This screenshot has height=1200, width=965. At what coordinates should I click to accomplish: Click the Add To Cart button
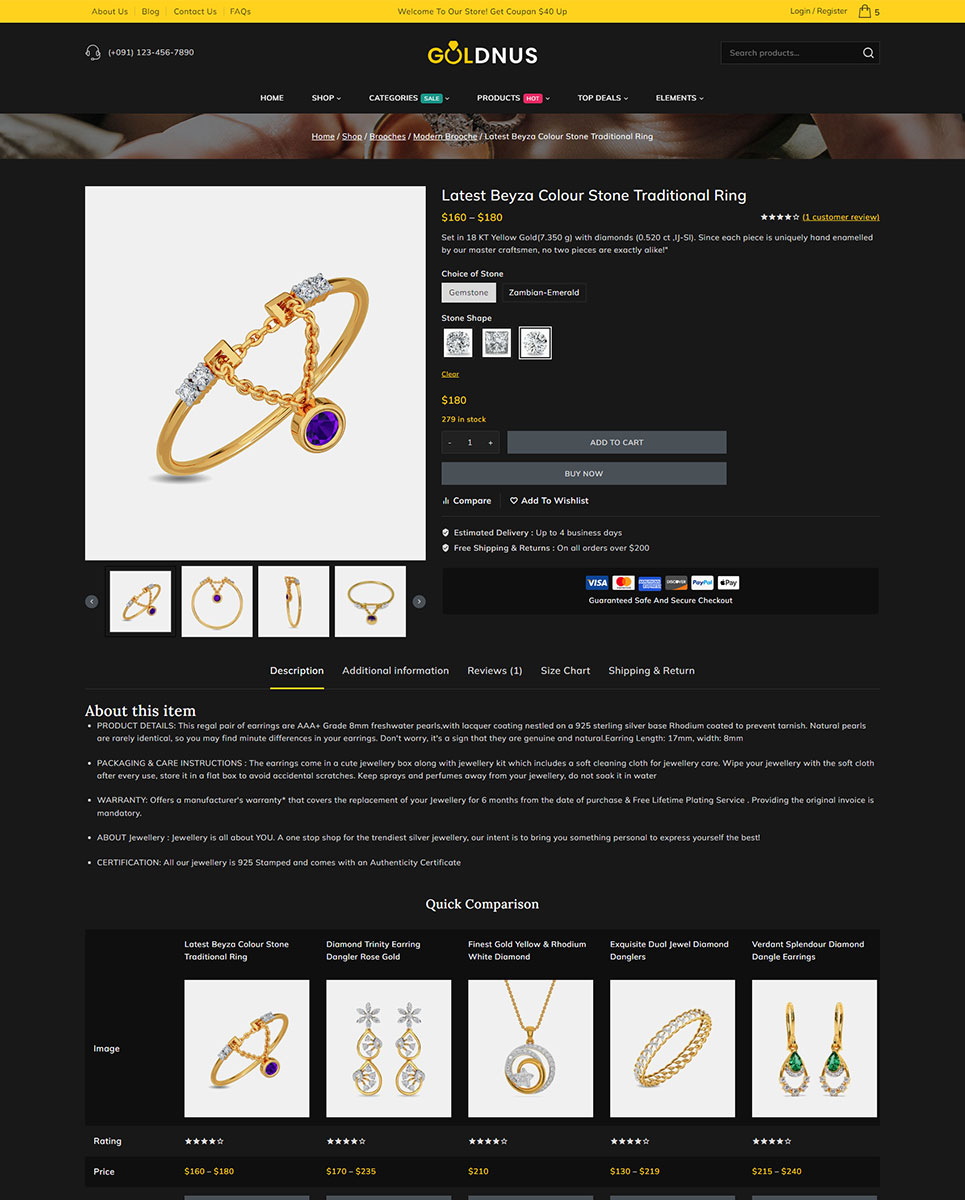[617, 442]
